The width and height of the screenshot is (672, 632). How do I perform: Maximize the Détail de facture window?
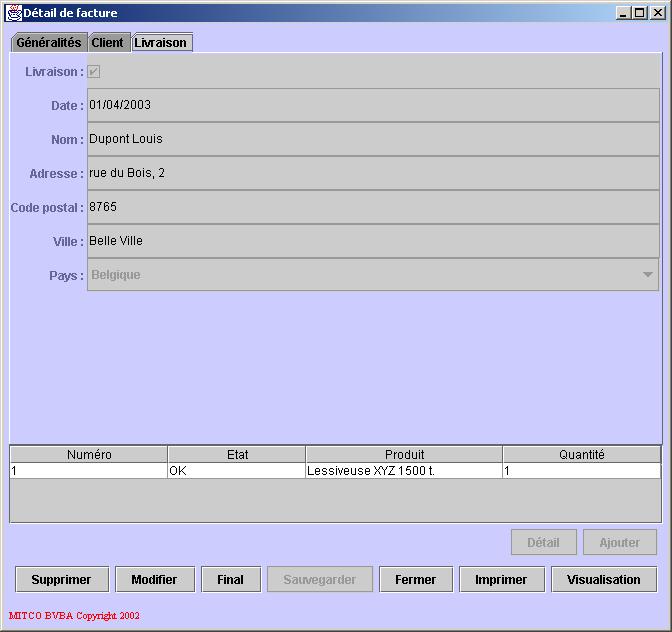pyautogui.click(x=640, y=13)
